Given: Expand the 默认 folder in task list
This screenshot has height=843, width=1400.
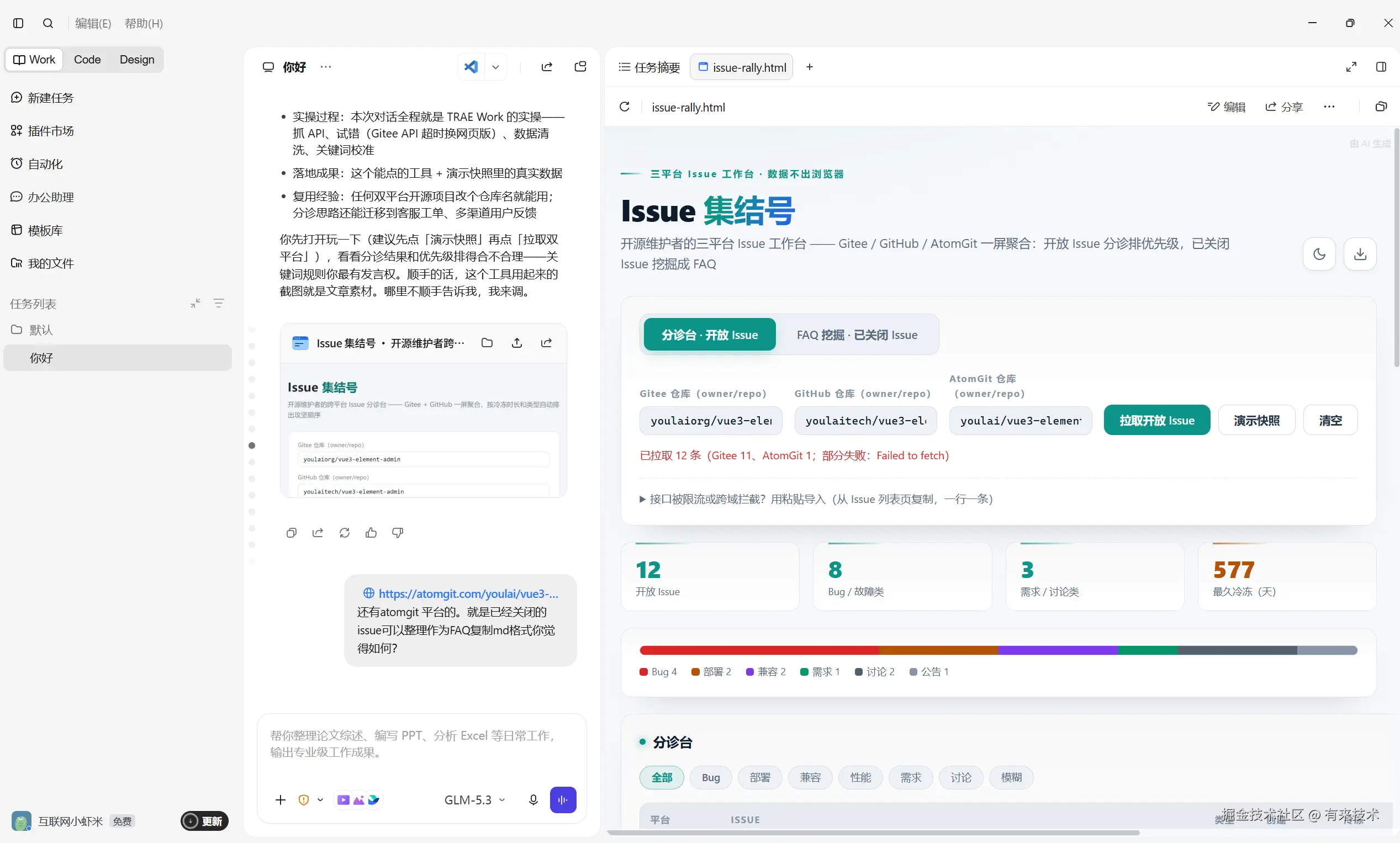Looking at the screenshot, I should [32, 330].
